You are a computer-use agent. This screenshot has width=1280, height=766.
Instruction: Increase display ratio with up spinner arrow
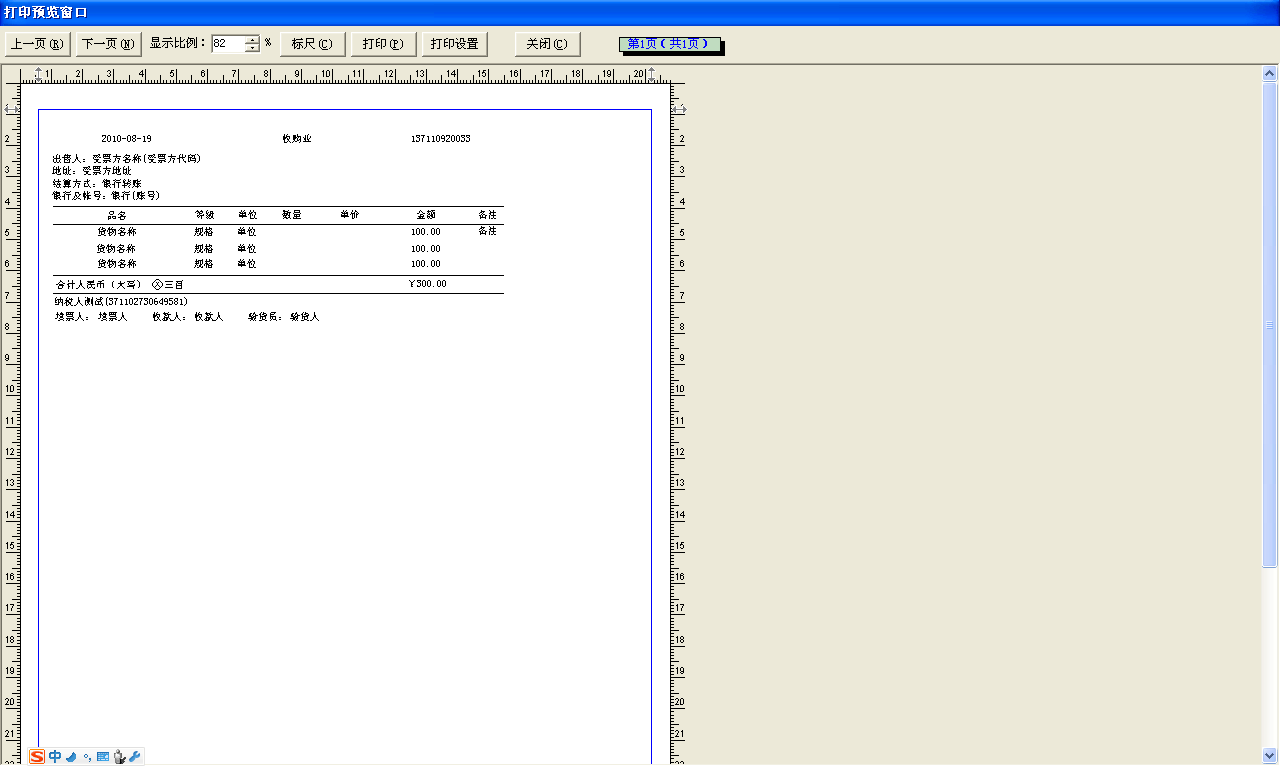tap(252, 40)
